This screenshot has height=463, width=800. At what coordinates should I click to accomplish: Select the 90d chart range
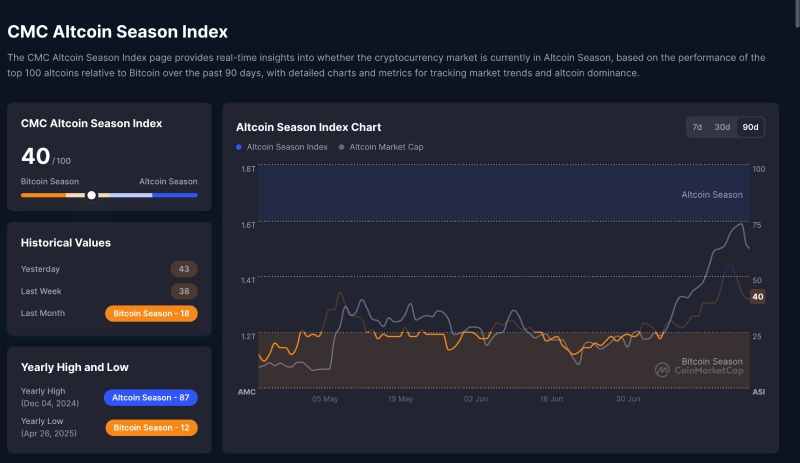click(x=750, y=127)
